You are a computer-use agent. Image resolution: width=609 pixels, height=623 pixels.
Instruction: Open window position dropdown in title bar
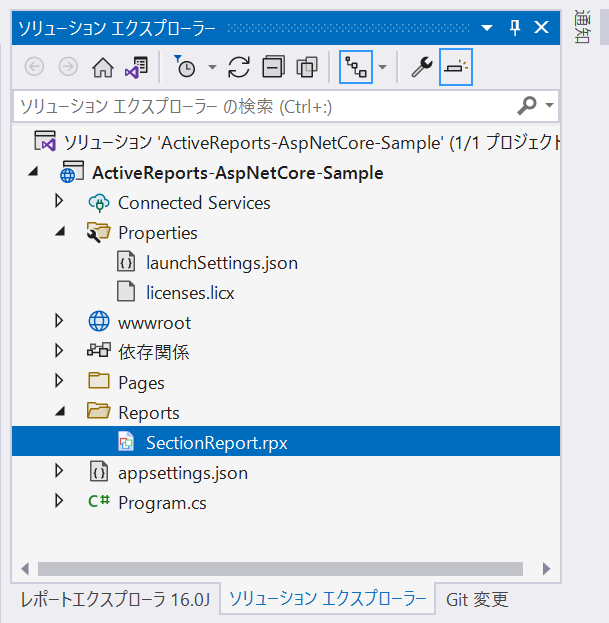(x=487, y=28)
